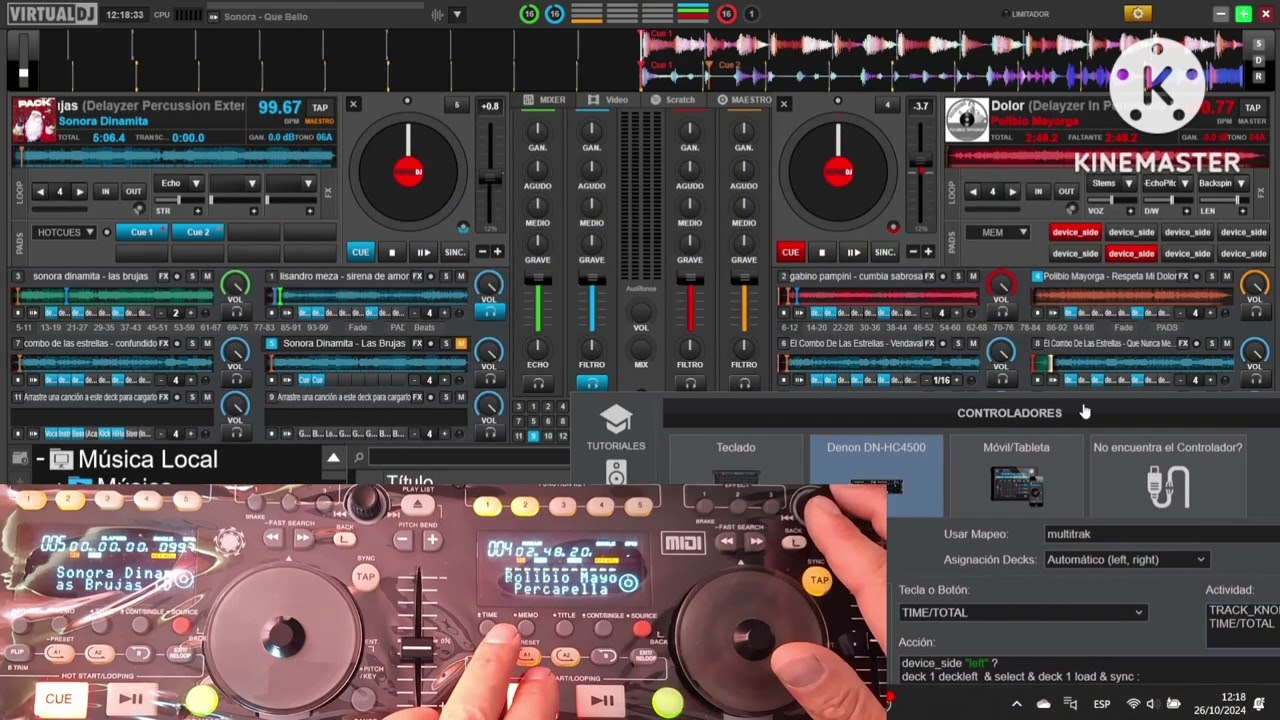This screenshot has height=720, width=1280.
Task: Halve the left deck loop length
Action: (x=41, y=191)
